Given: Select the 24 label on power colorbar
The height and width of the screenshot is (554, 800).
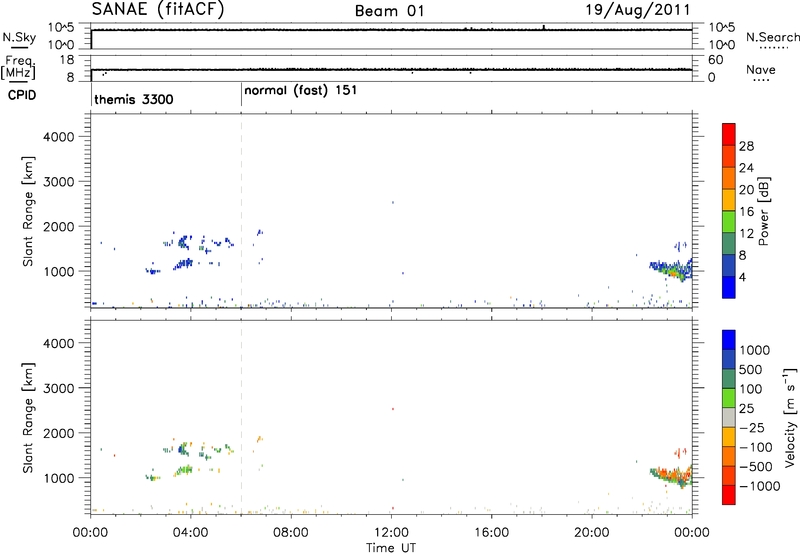Looking at the screenshot, I should 746,168.
